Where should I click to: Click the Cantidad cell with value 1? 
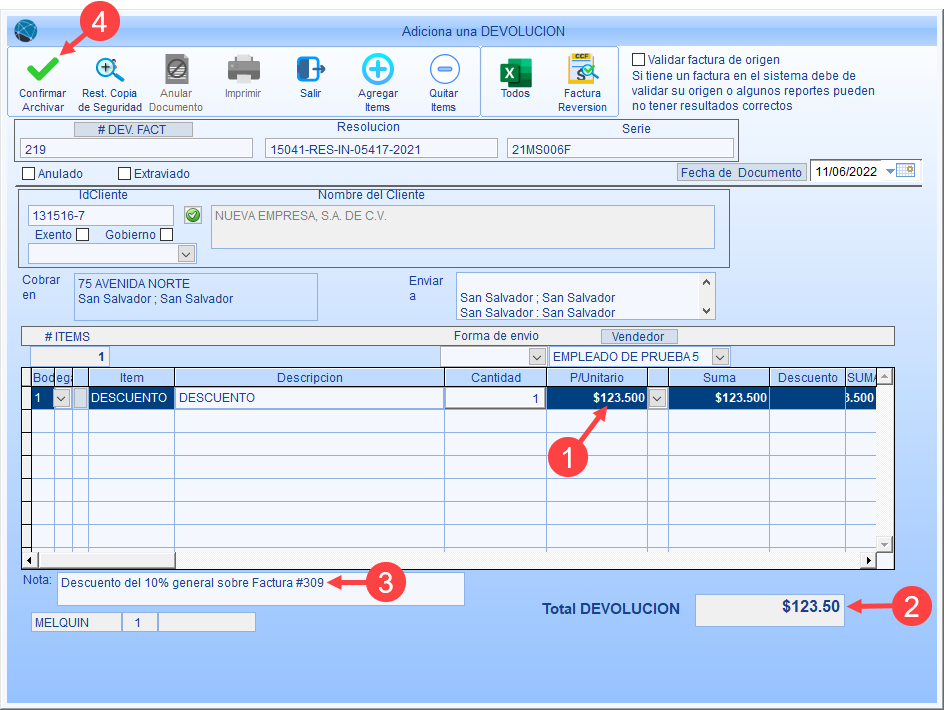[495, 398]
